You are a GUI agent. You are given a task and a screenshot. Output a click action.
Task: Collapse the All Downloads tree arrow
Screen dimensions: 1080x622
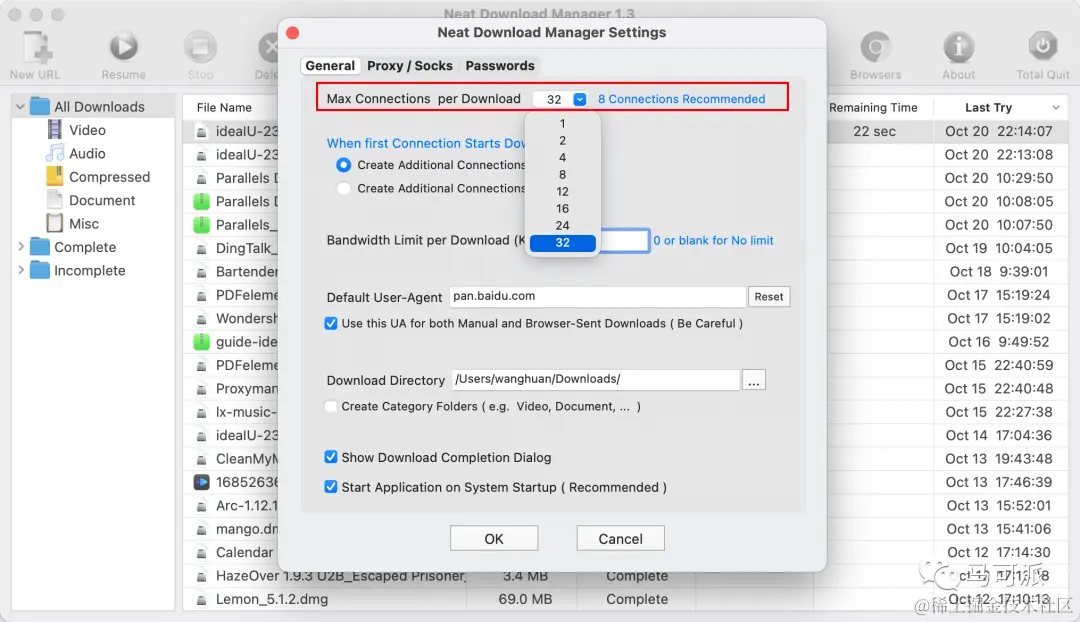tap(20, 107)
